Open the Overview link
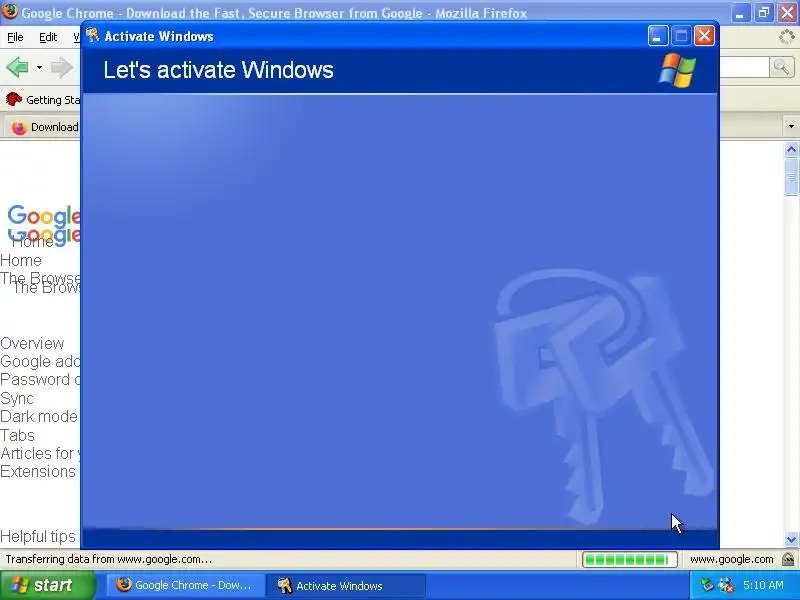This screenshot has height=600, width=800. [32, 343]
